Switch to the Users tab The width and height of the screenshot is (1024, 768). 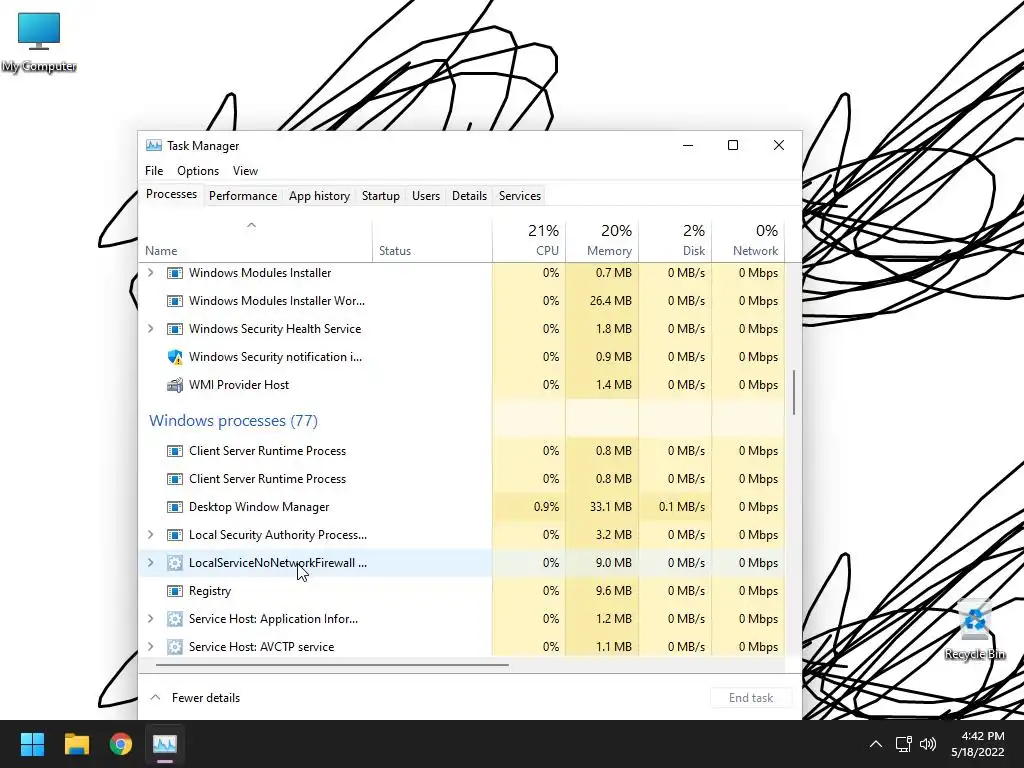pos(426,196)
